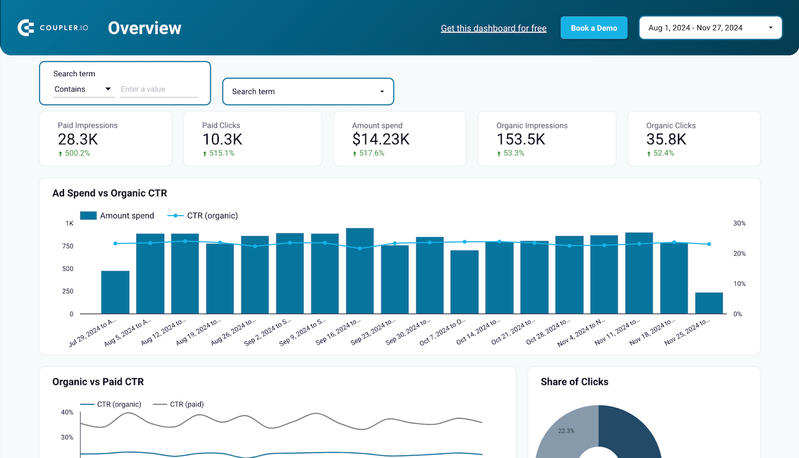Open the Get this dashboard for free link
Image resolution: width=799 pixels, height=458 pixels.
pos(493,29)
